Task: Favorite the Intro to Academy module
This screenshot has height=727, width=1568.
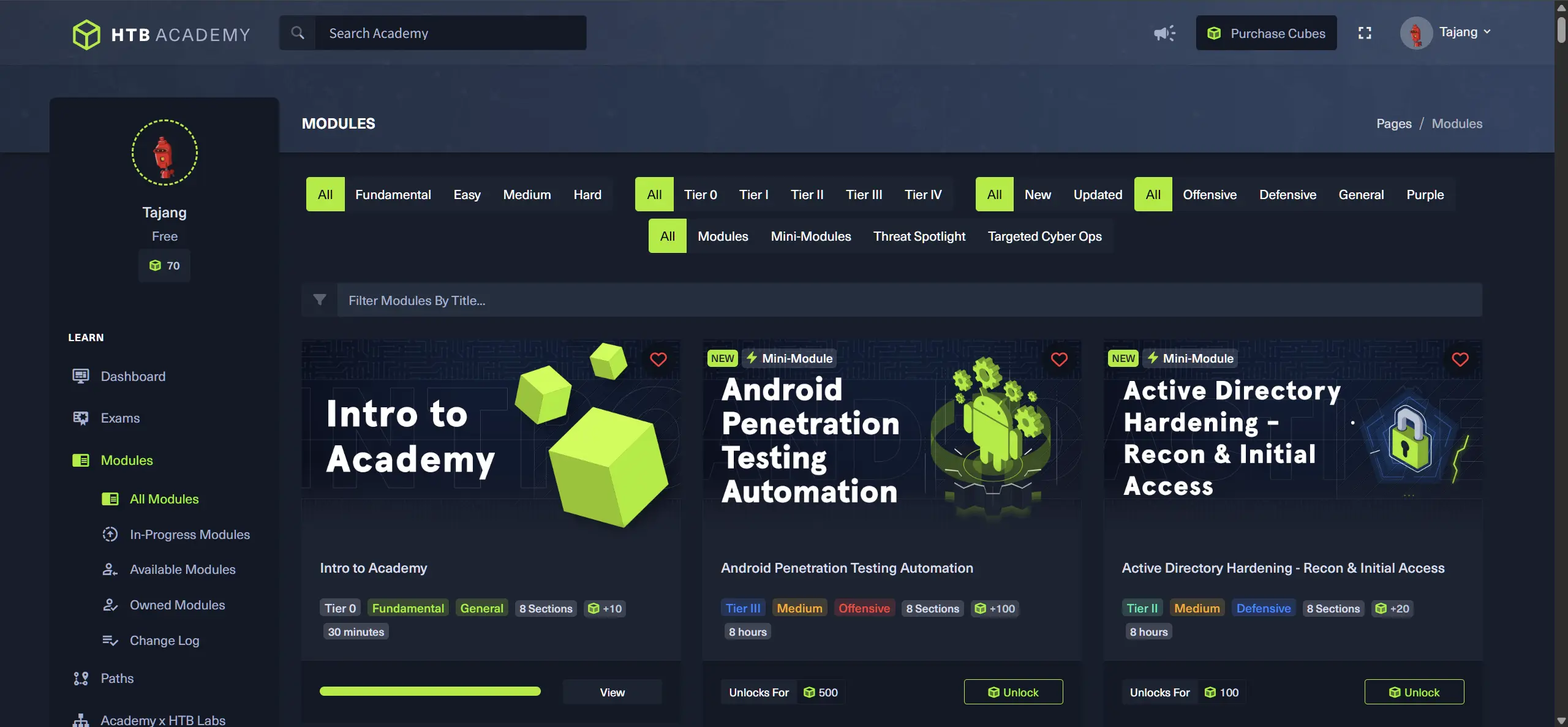Action: click(x=658, y=360)
